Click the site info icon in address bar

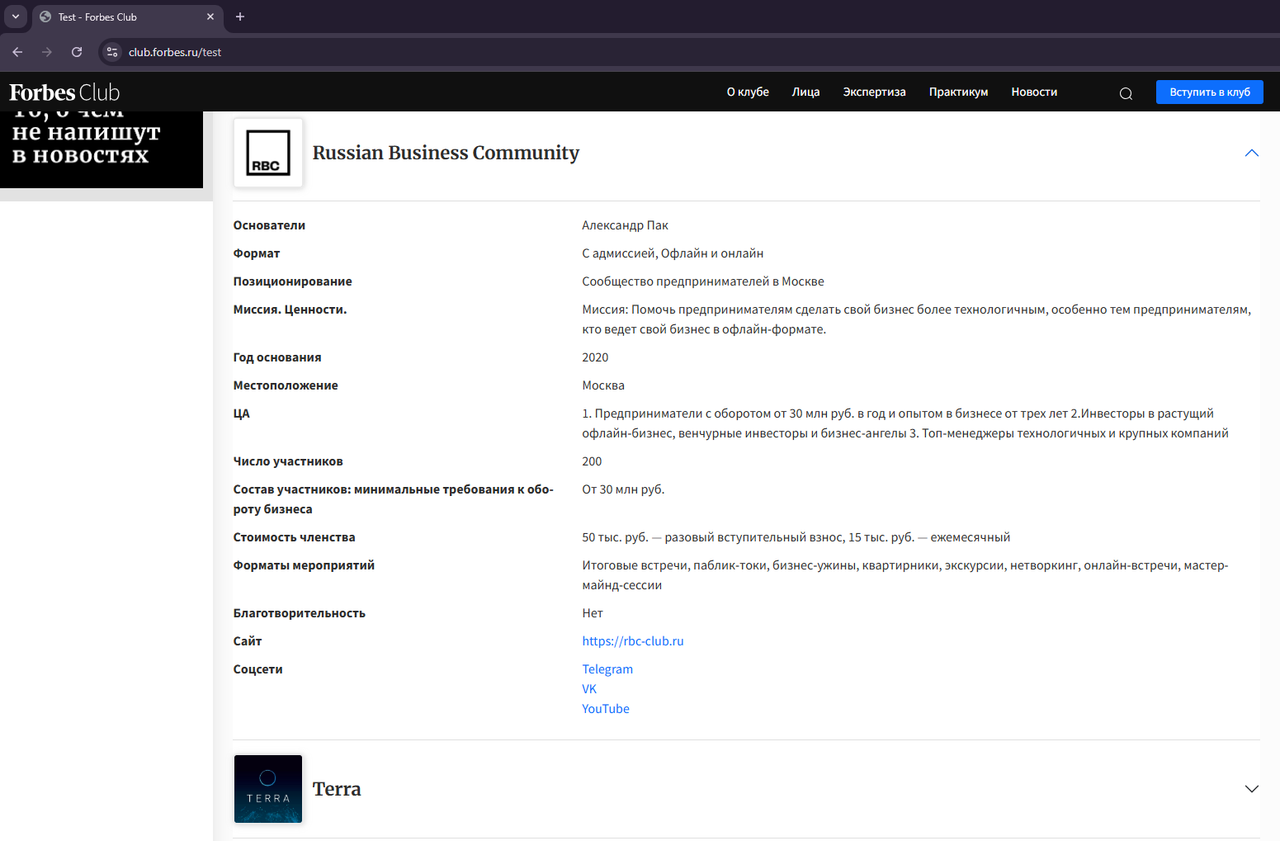112,52
